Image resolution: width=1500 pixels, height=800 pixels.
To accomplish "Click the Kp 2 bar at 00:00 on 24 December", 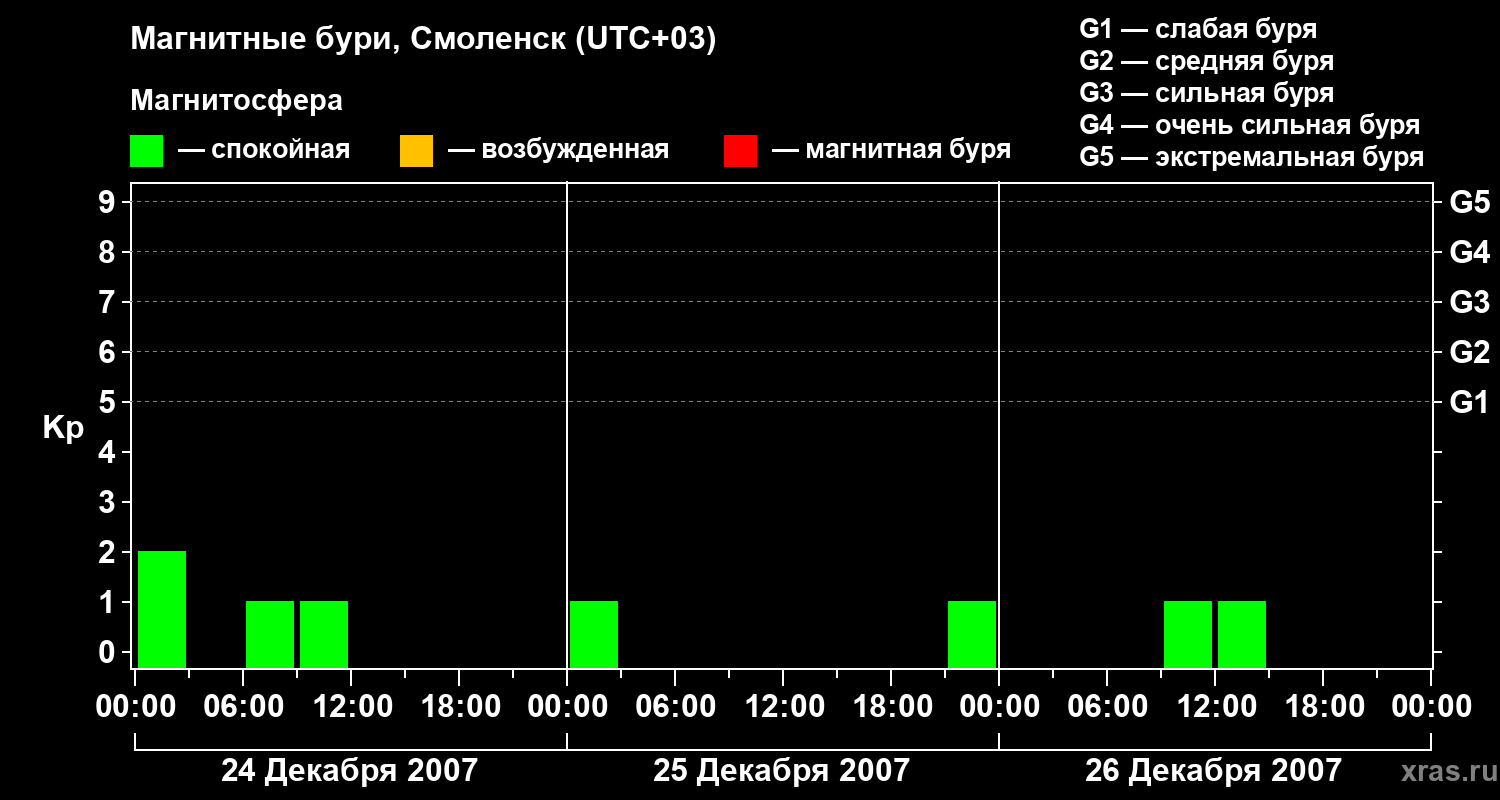I will pyautogui.click(x=162, y=609).
